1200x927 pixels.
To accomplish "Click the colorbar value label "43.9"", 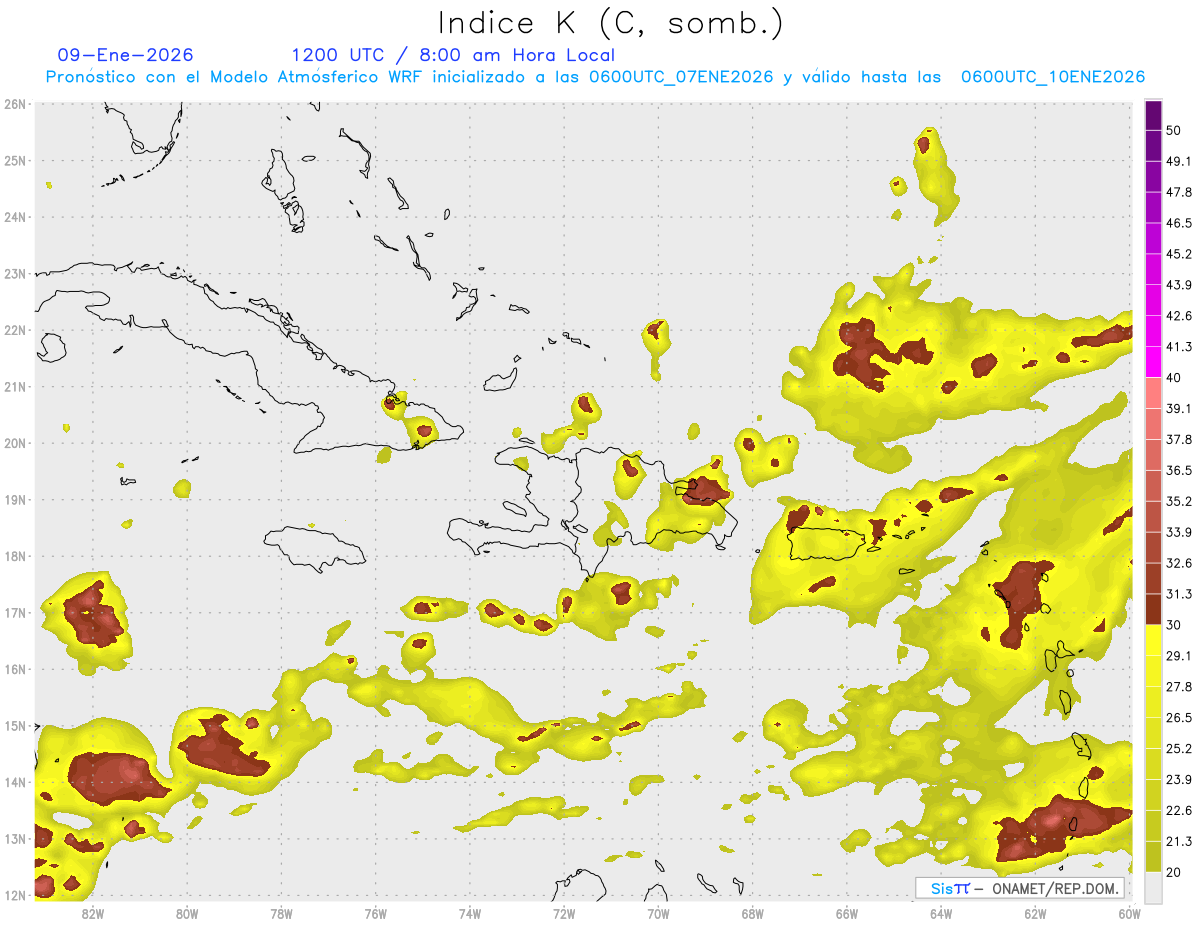I will tap(1178, 285).
